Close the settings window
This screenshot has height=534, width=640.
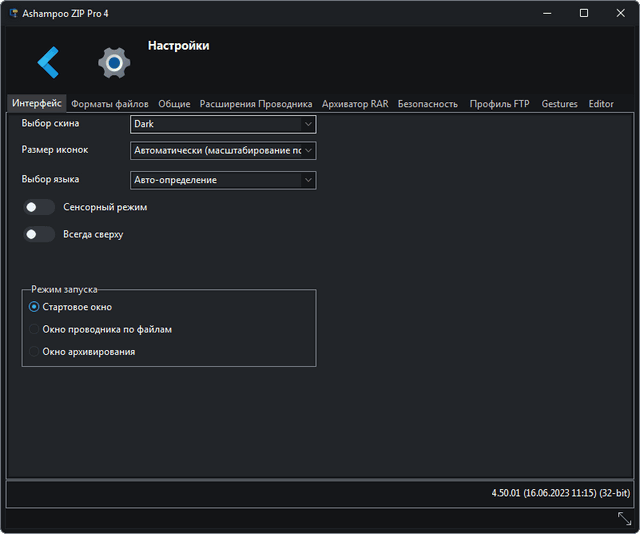tap(619, 13)
